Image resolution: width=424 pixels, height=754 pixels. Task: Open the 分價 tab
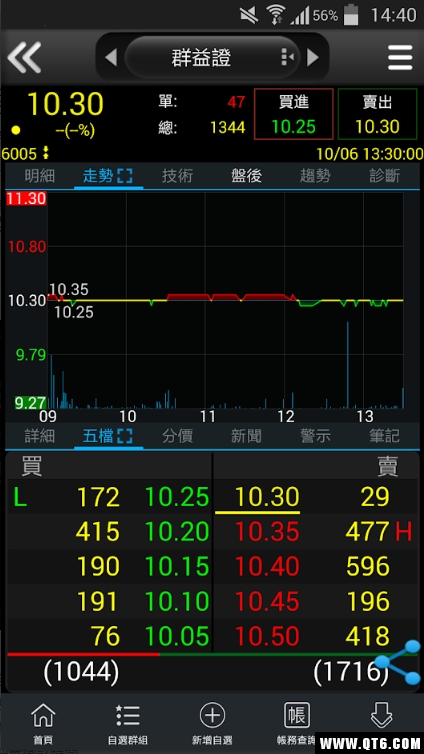[x=177, y=436]
